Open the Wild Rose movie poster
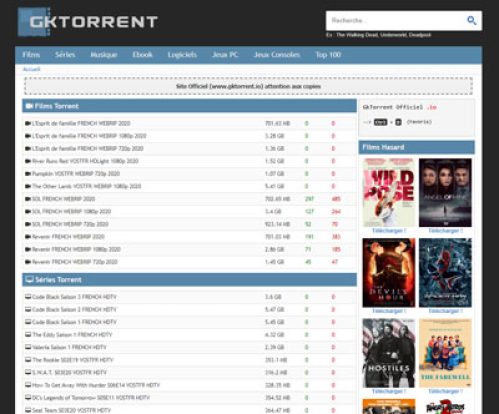The width and height of the screenshot is (499, 414). click(389, 193)
